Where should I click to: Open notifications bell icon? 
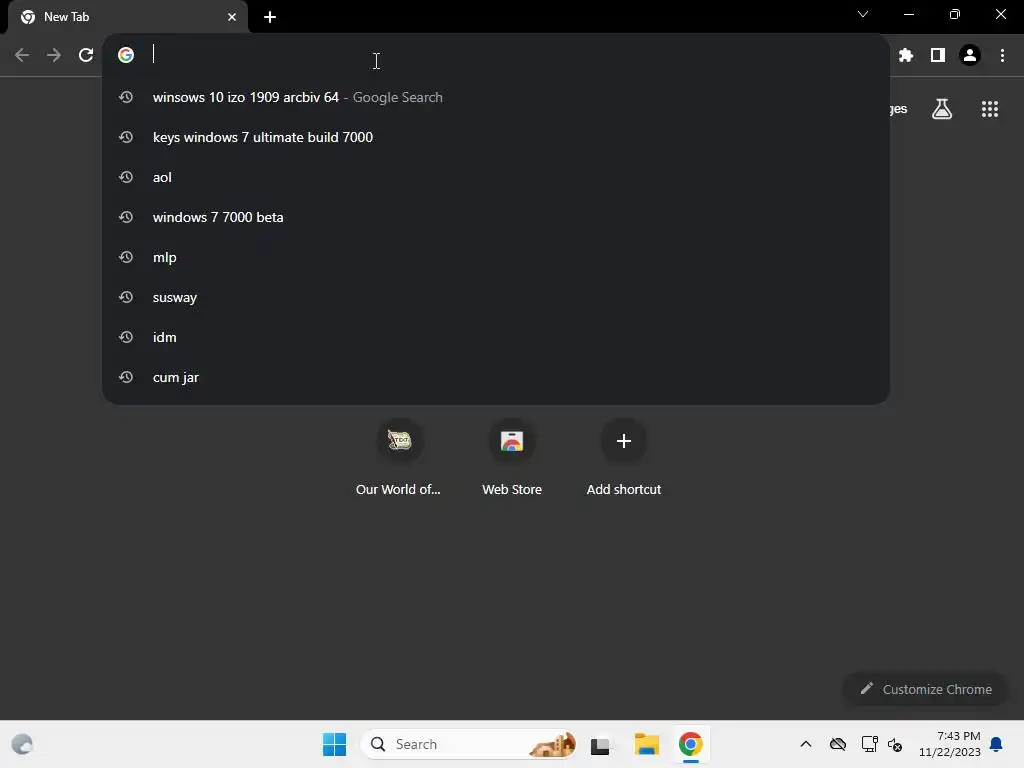[996, 744]
